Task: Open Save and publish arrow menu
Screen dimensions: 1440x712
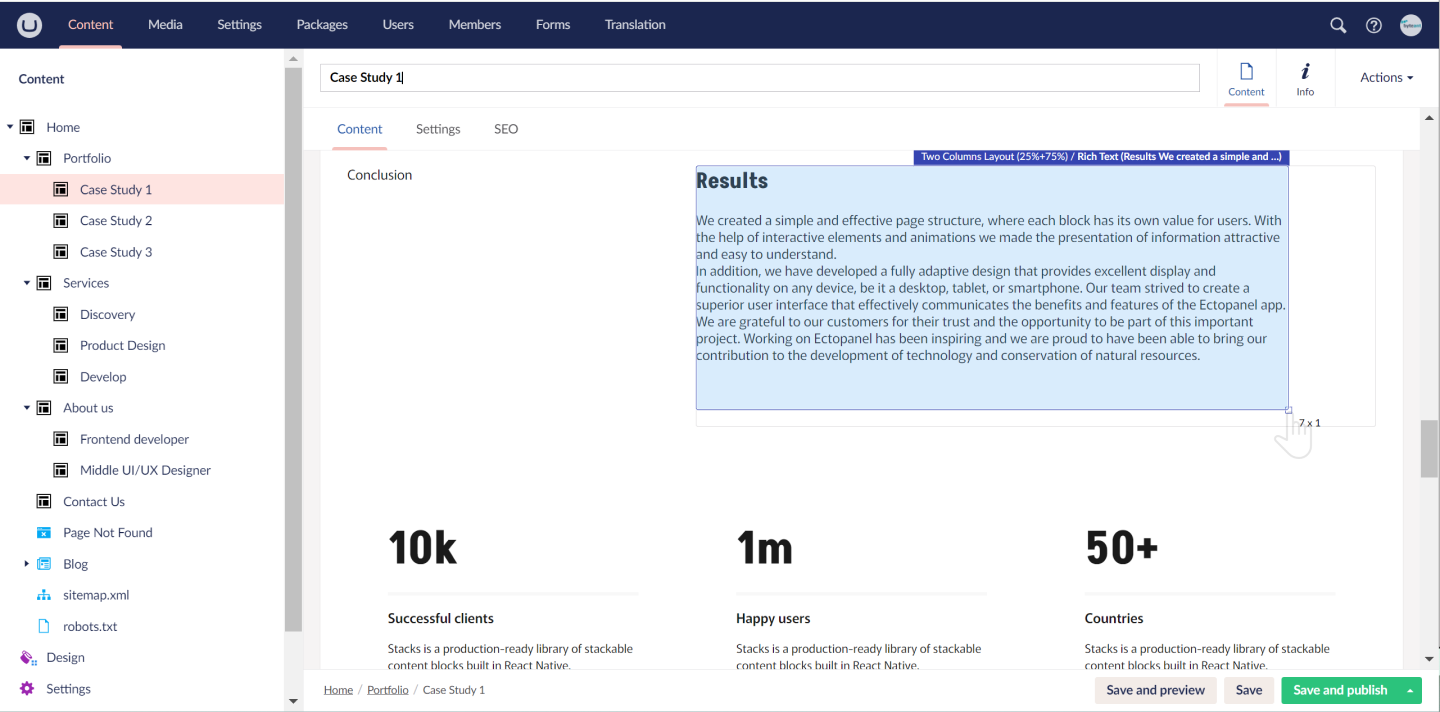Action: (1410, 690)
